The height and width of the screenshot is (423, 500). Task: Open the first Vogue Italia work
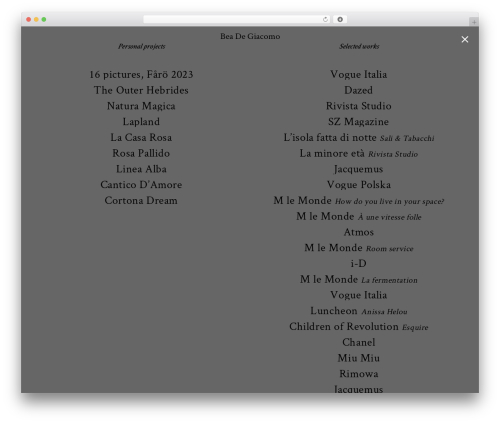[x=359, y=74]
